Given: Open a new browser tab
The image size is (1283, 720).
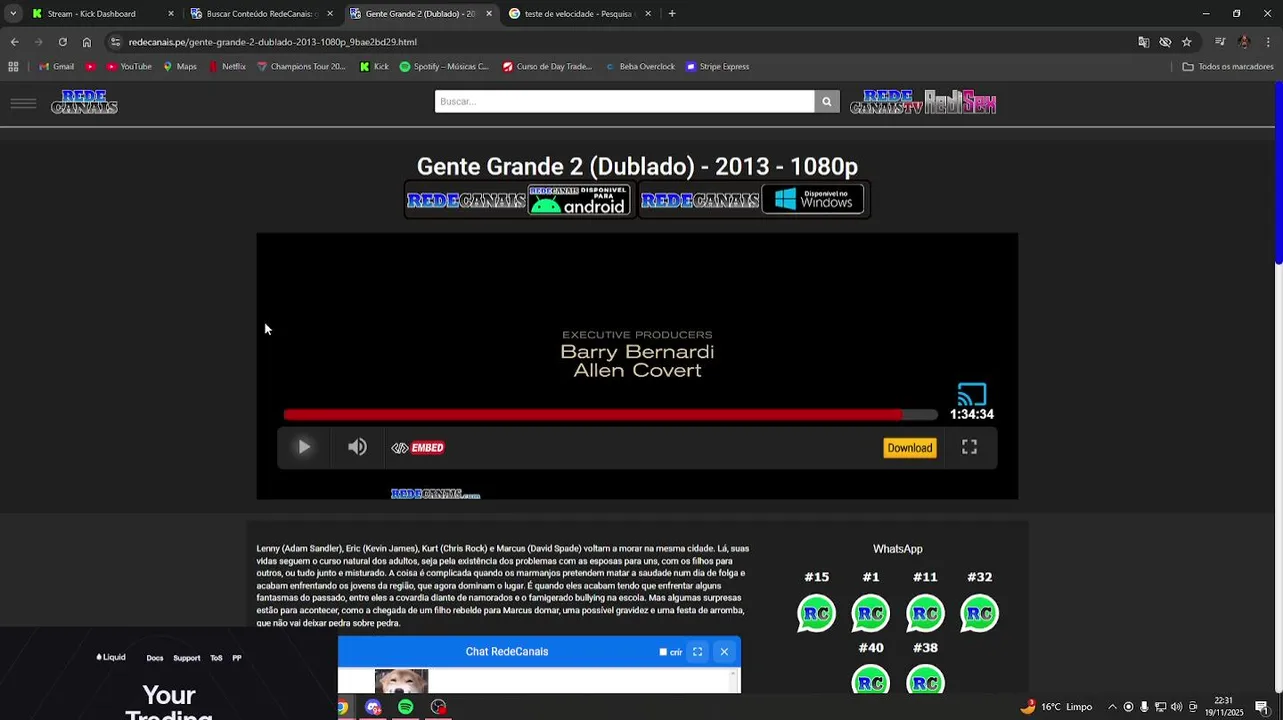Looking at the screenshot, I should tap(672, 14).
